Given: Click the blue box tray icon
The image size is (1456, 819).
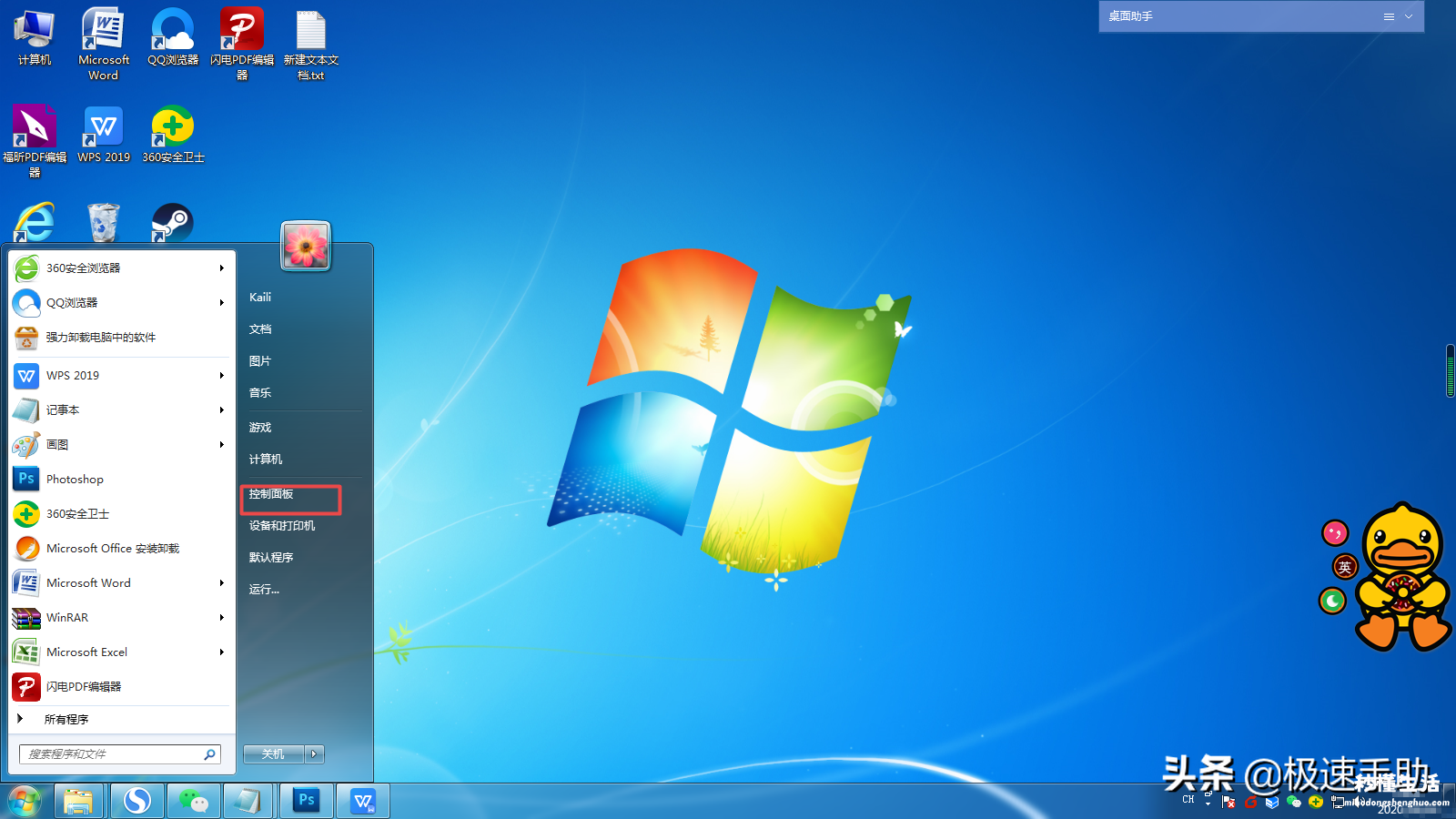Looking at the screenshot, I should [x=1272, y=802].
